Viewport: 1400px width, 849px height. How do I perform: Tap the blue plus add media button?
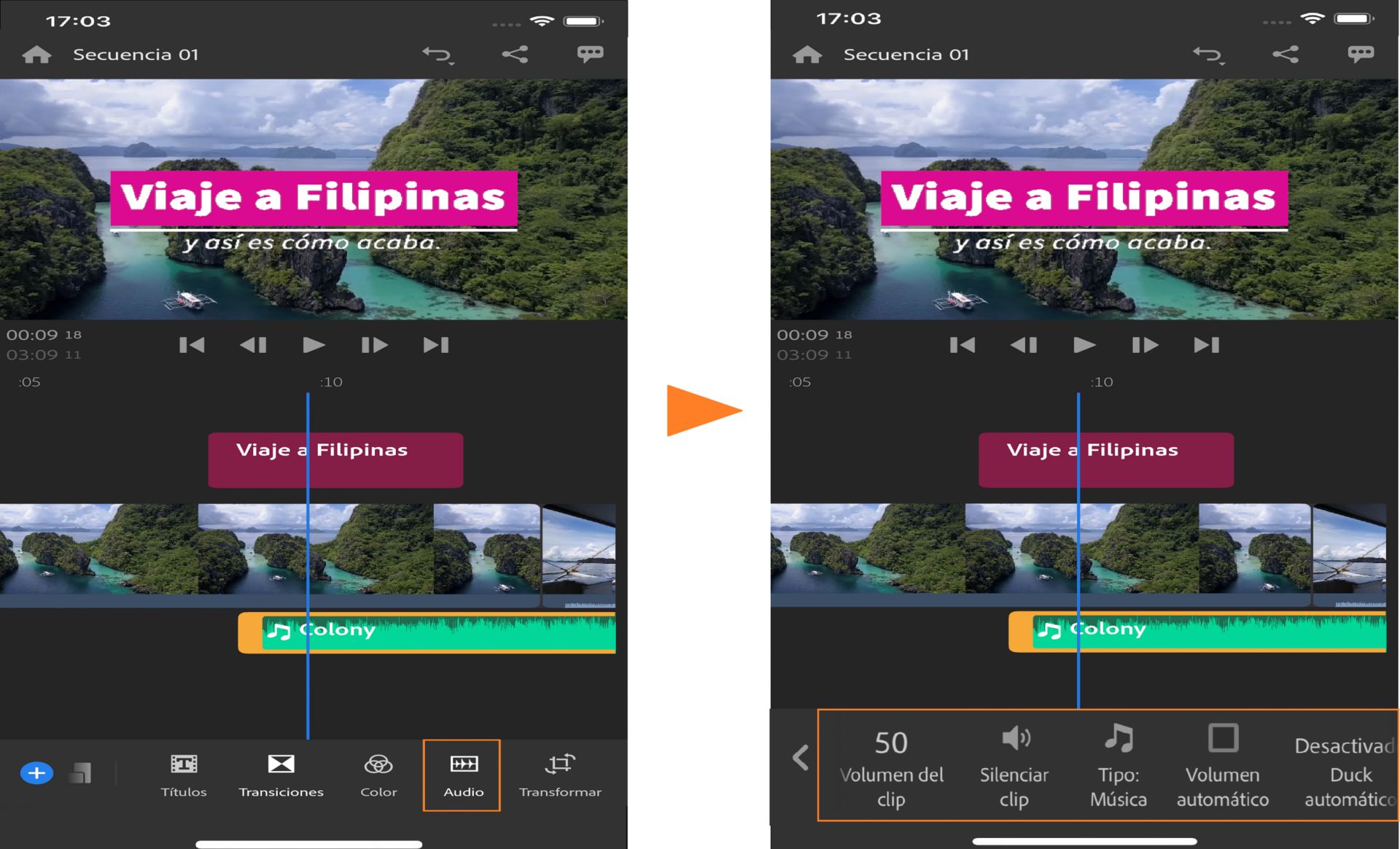coord(36,772)
